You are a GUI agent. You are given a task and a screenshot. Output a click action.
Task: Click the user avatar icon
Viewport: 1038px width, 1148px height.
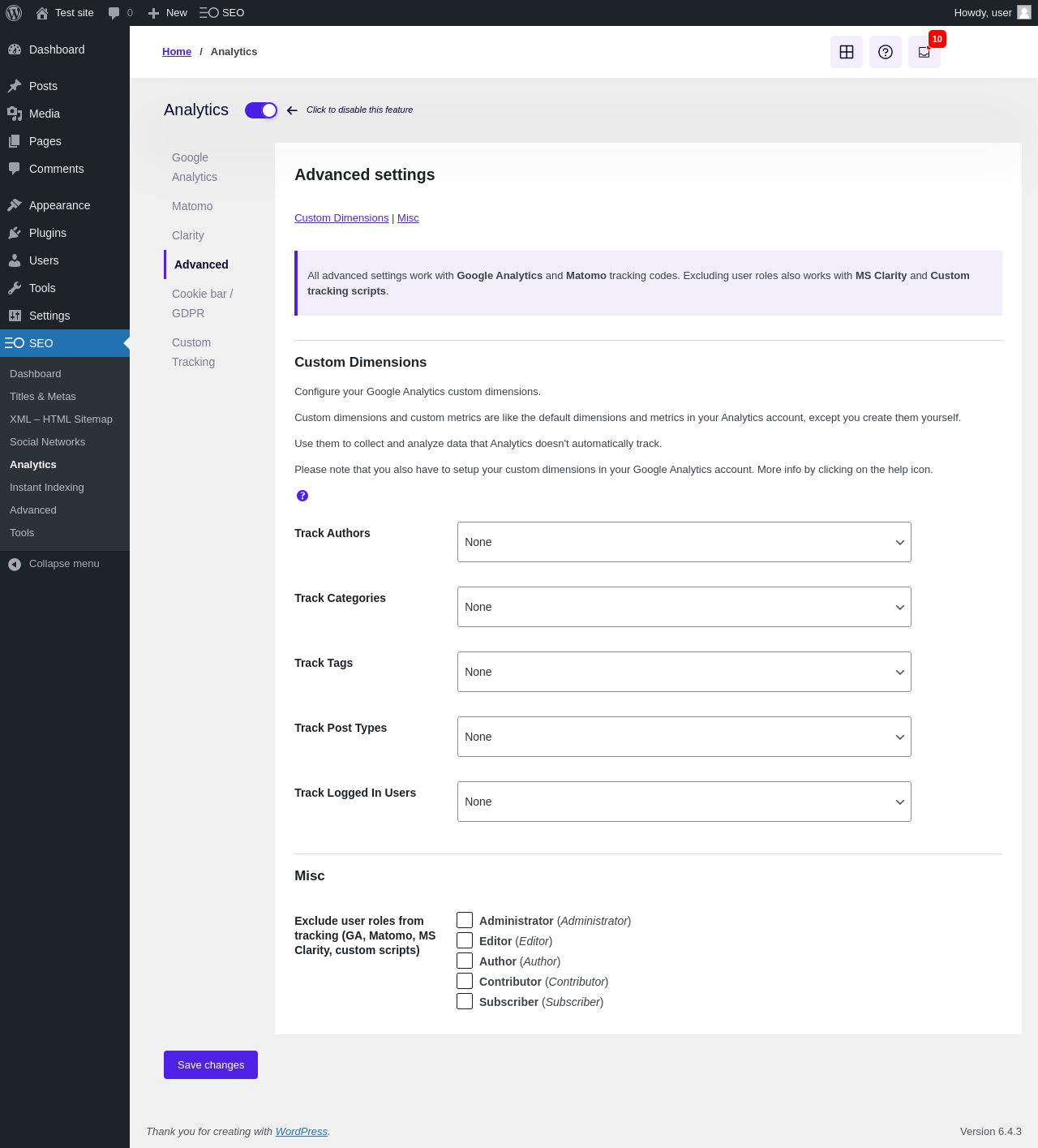coord(1024,12)
